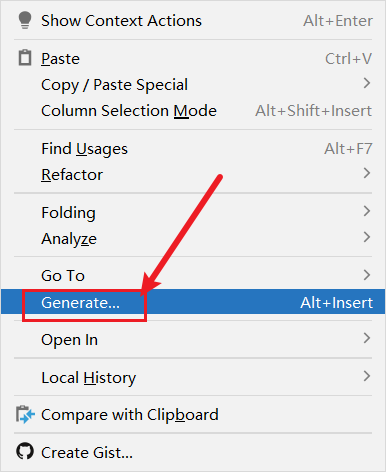Click the Paste menu entry text

coord(60,59)
